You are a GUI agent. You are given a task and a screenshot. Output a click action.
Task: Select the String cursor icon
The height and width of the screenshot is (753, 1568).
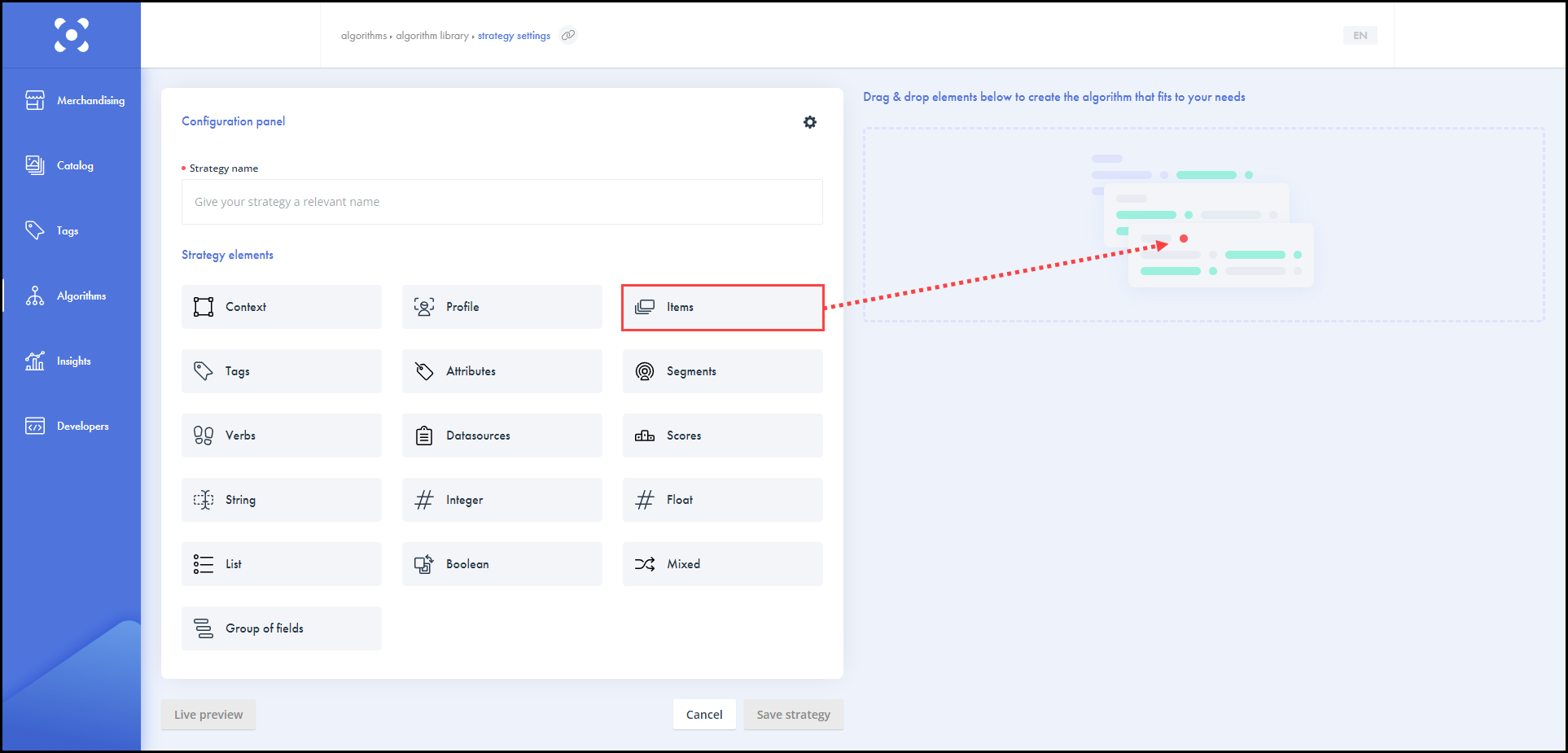[x=204, y=500]
